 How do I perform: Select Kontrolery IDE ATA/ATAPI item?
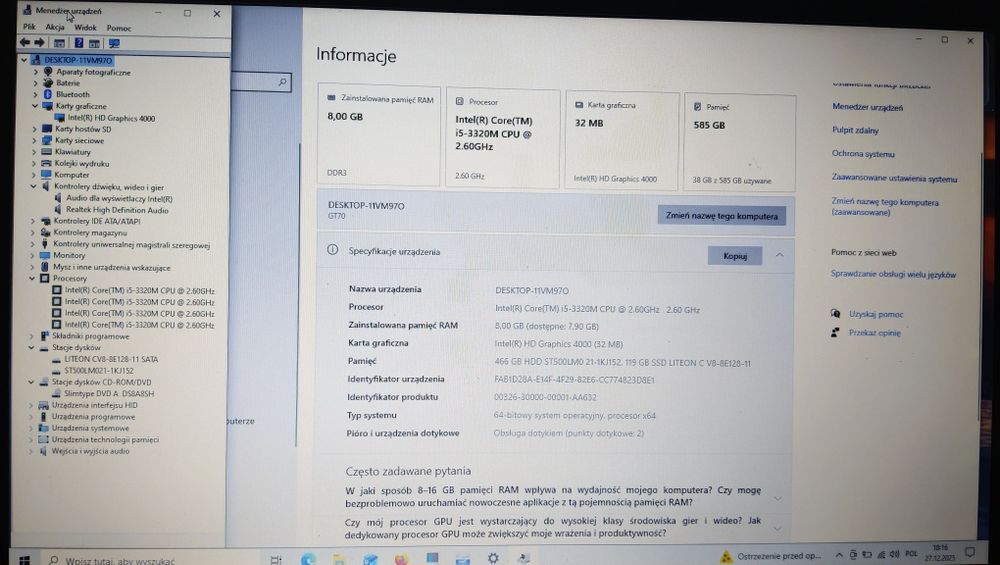97,221
